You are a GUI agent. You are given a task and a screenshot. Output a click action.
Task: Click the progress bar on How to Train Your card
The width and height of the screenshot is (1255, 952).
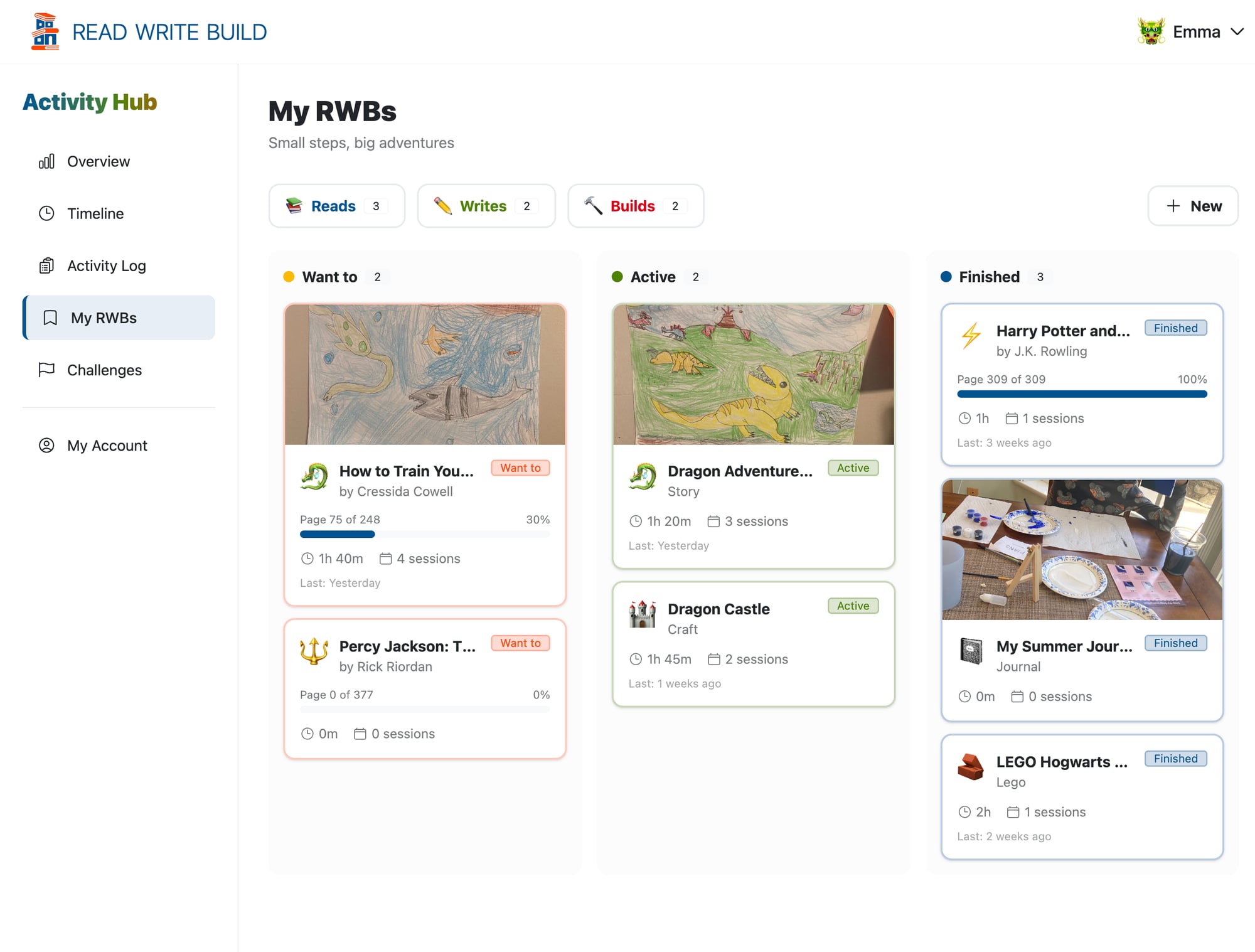pos(424,534)
